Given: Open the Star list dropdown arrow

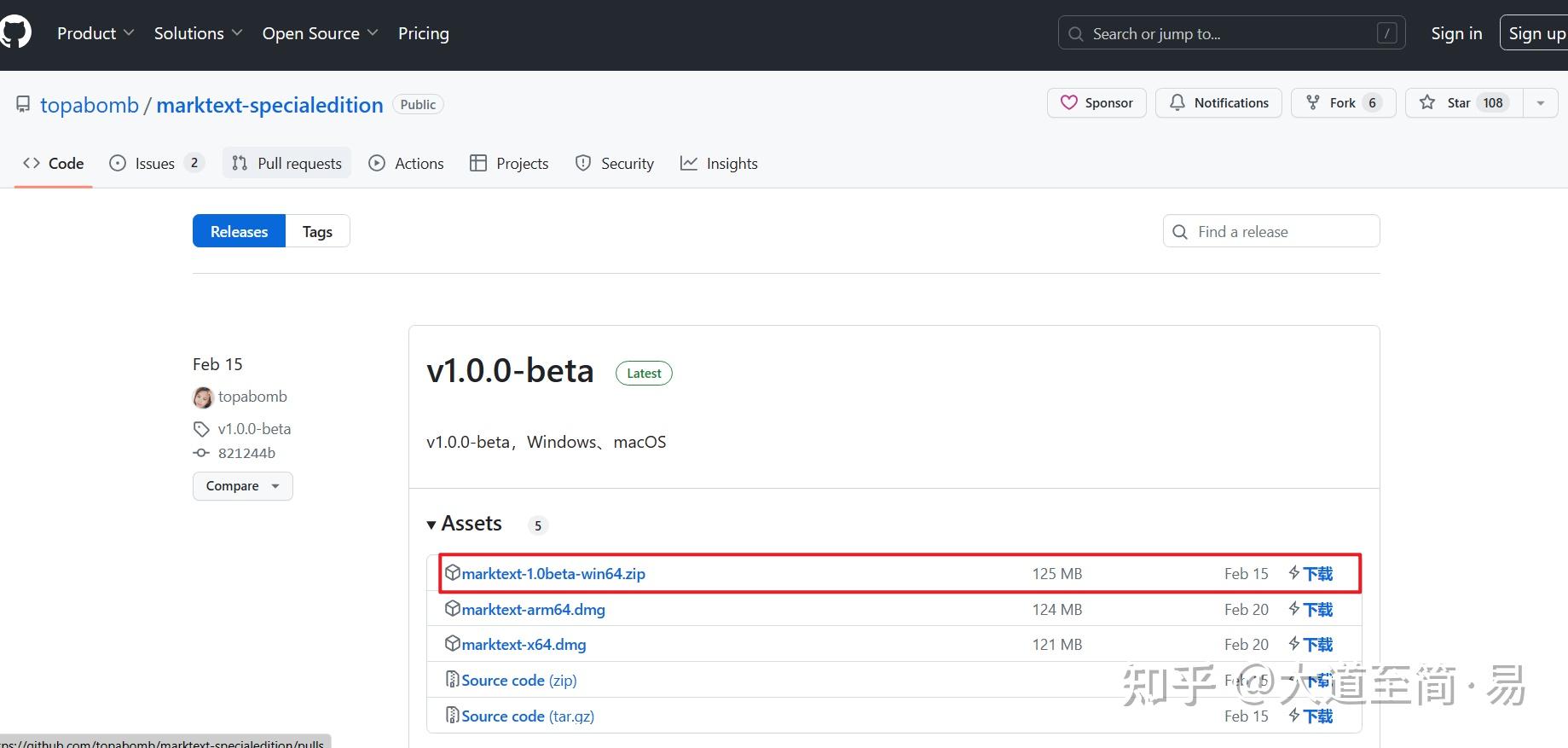Looking at the screenshot, I should pyautogui.click(x=1541, y=103).
